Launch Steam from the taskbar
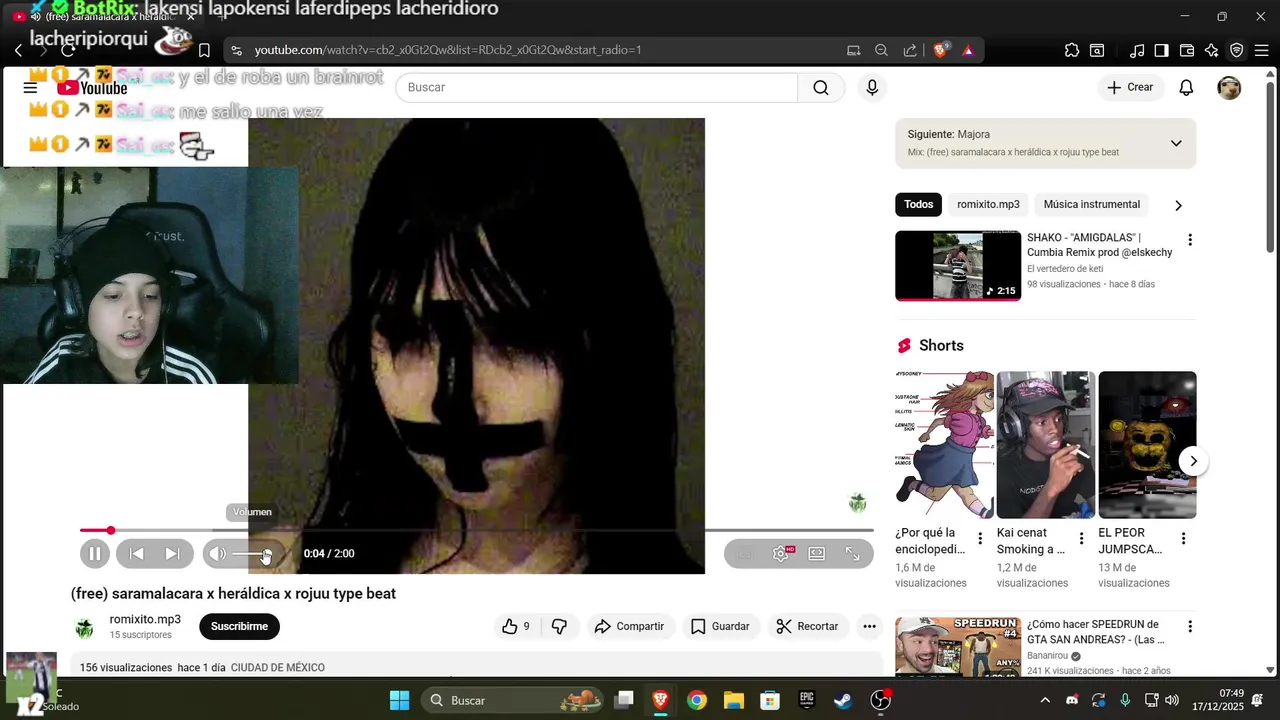Viewport: 1280px width, 720px height. [843, 700]
